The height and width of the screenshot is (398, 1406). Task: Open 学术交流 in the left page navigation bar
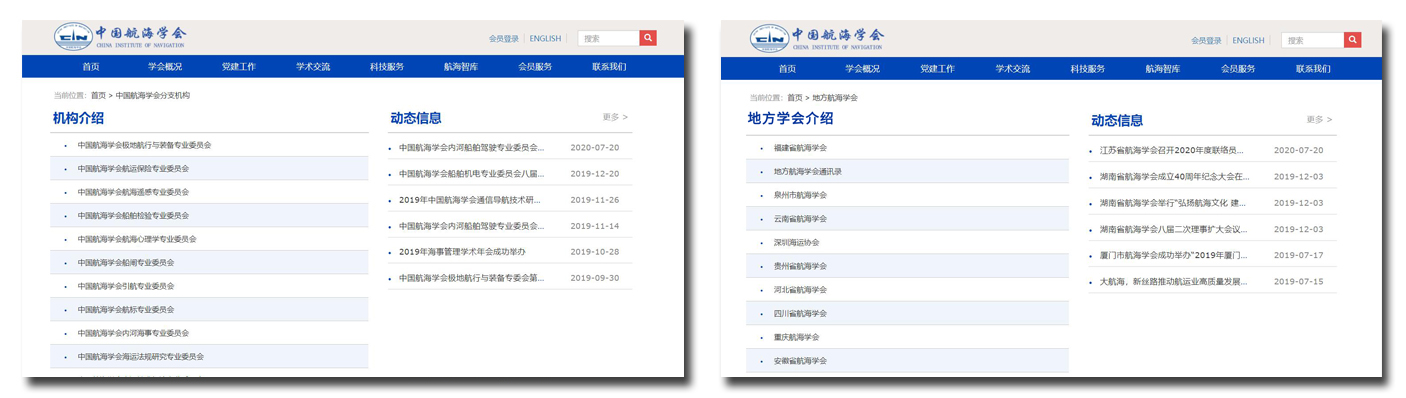coord(313,67)
